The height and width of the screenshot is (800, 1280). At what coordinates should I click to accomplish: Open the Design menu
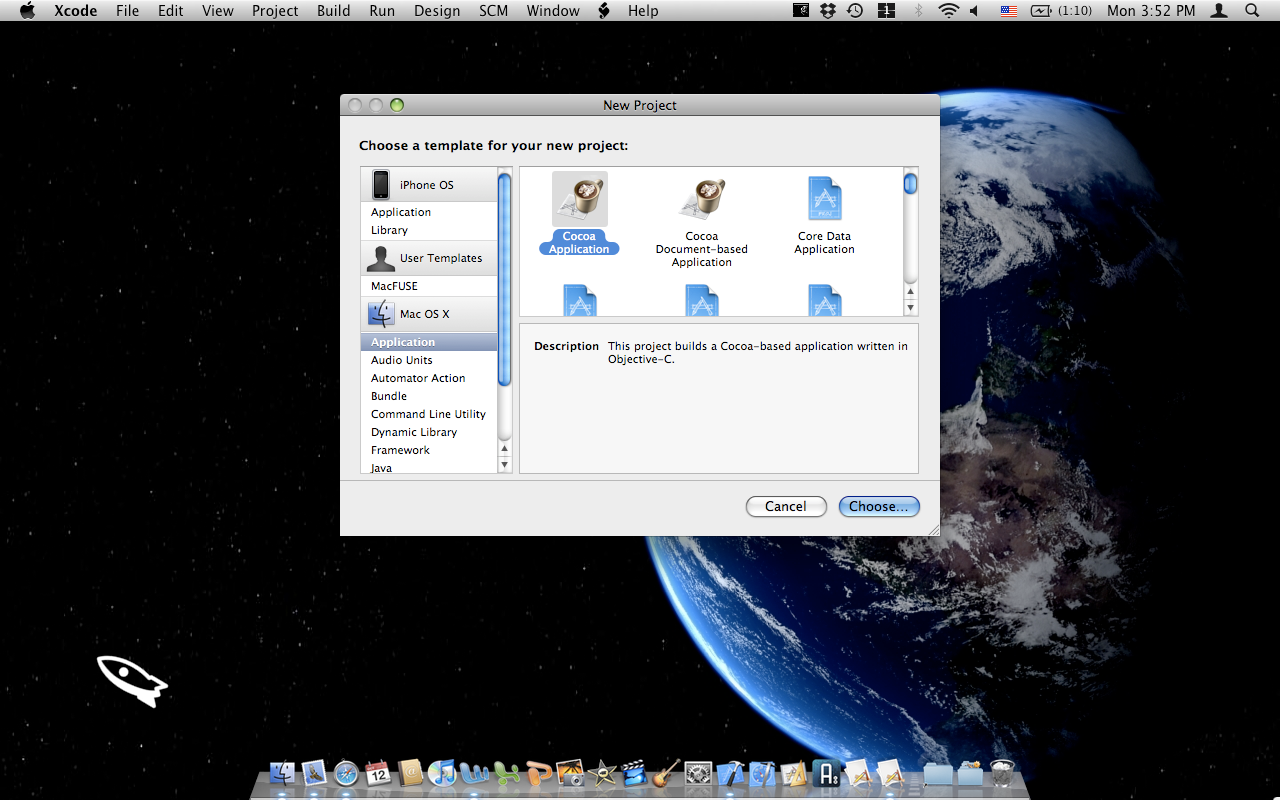pyautogui.click(x=437, y=11)
